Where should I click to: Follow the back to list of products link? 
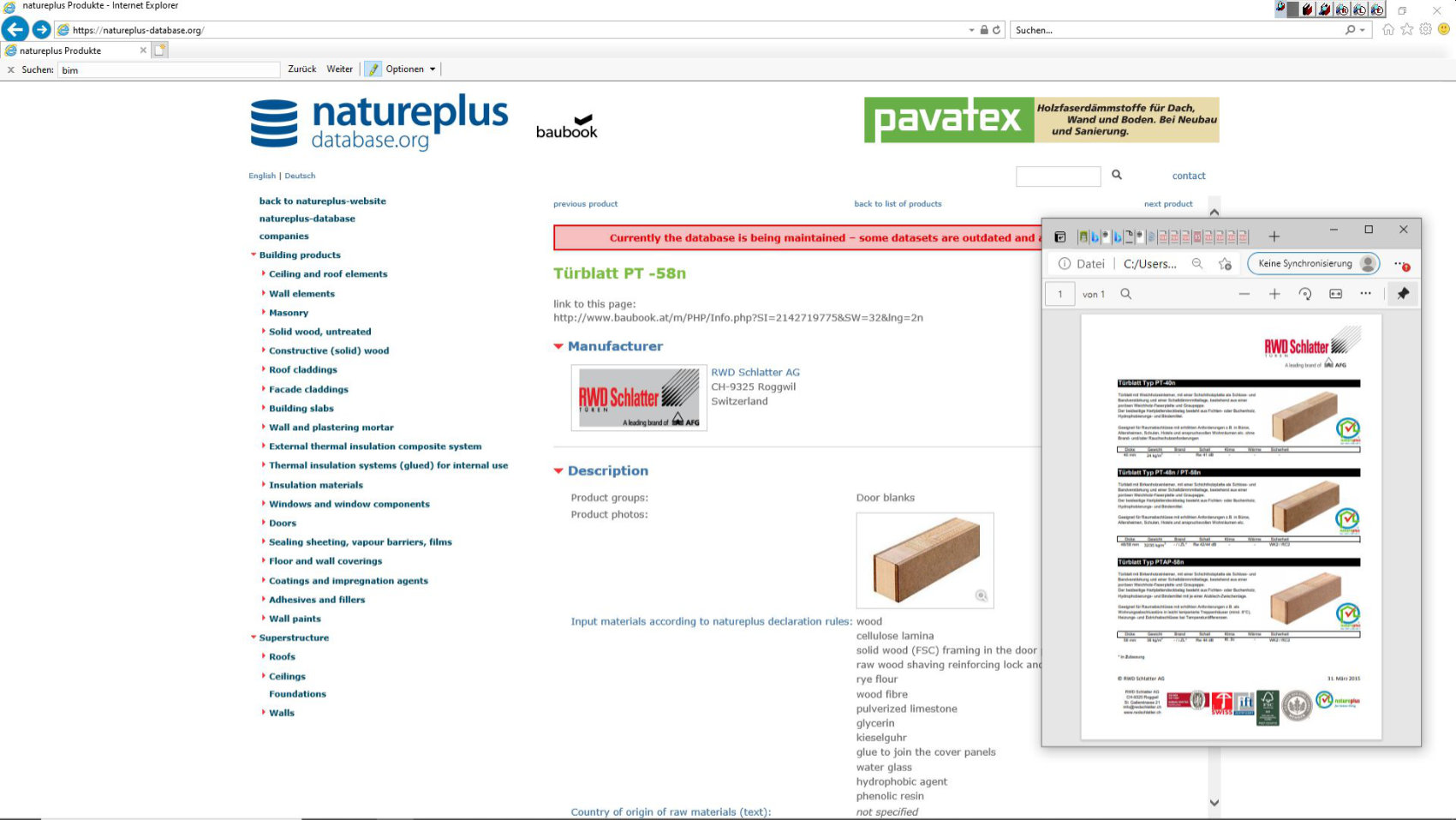pyautogui.click(x=897, y=203)
